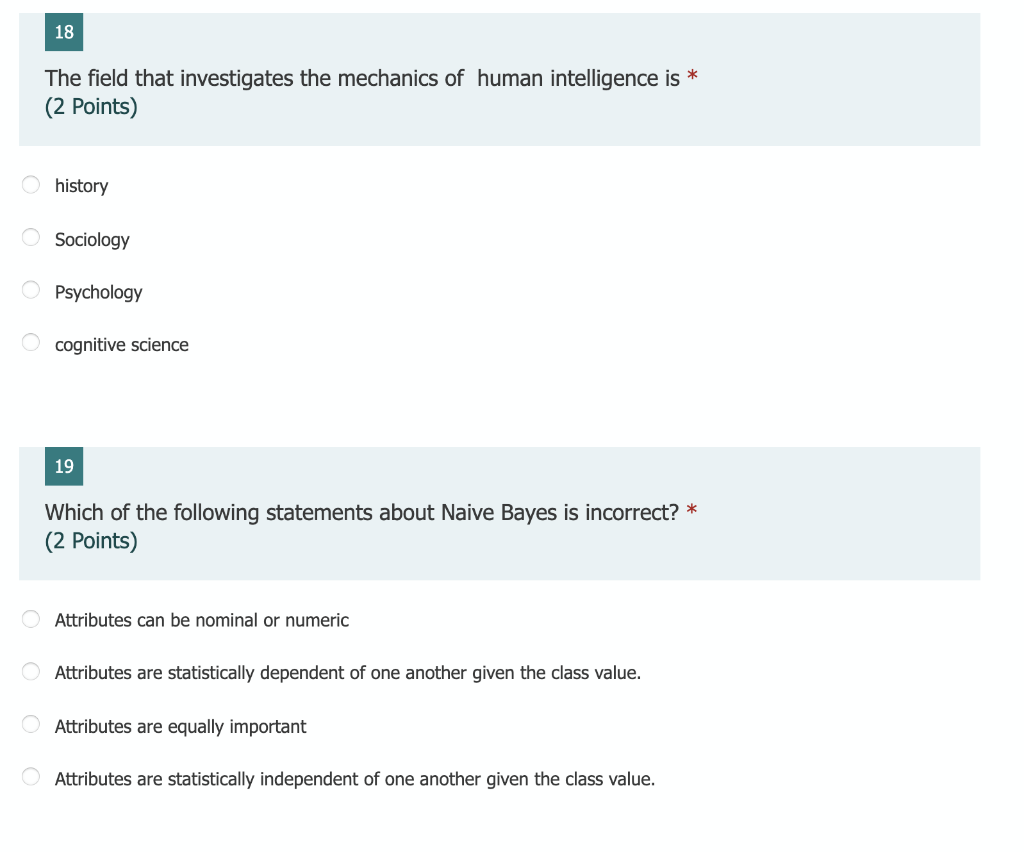This screenshot has width=1024, height=852.
Task: Select 'Attributes can be nominal or numeric'
Action: pos(30,619)
